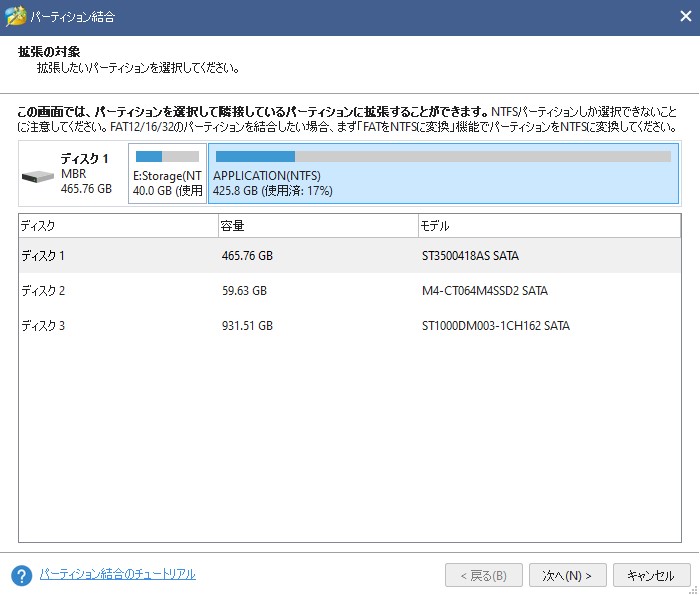Click the APPLICATION partition usage bar

coord(443,157)
